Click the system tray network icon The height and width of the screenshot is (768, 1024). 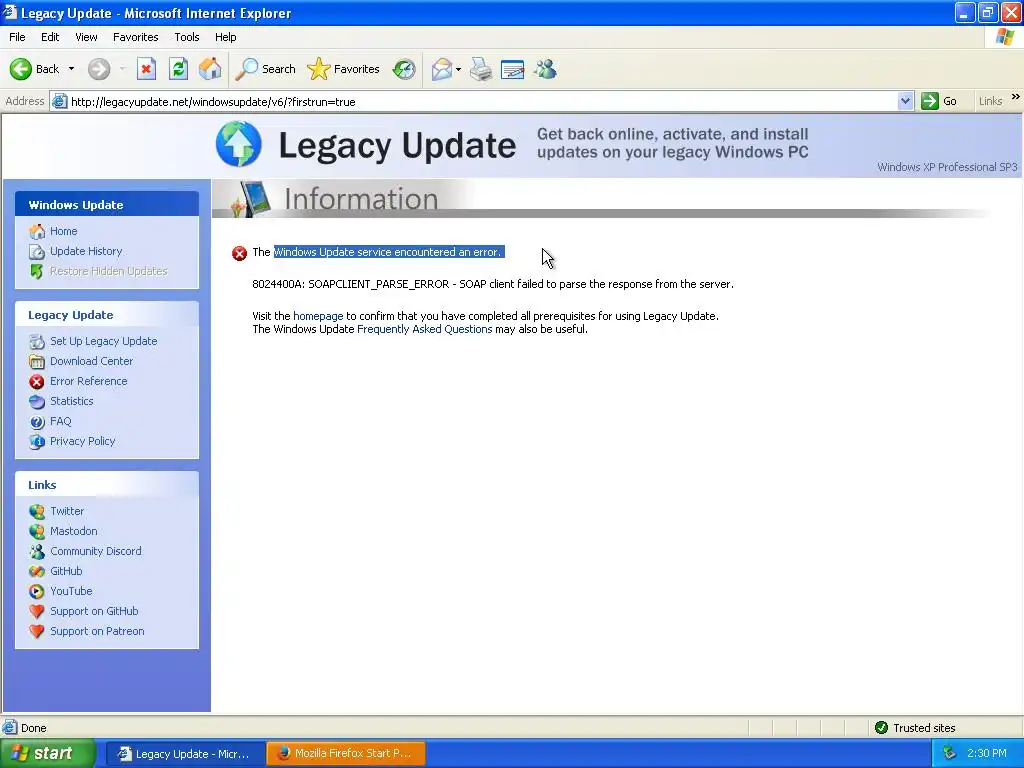(950, 753)
